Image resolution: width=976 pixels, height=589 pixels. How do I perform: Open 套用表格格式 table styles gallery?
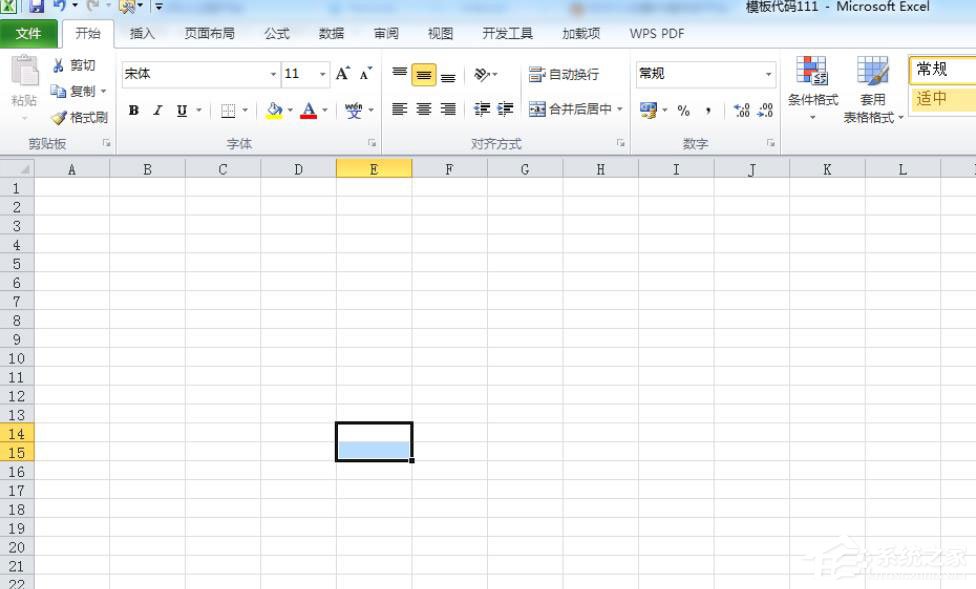coord(873,88)
